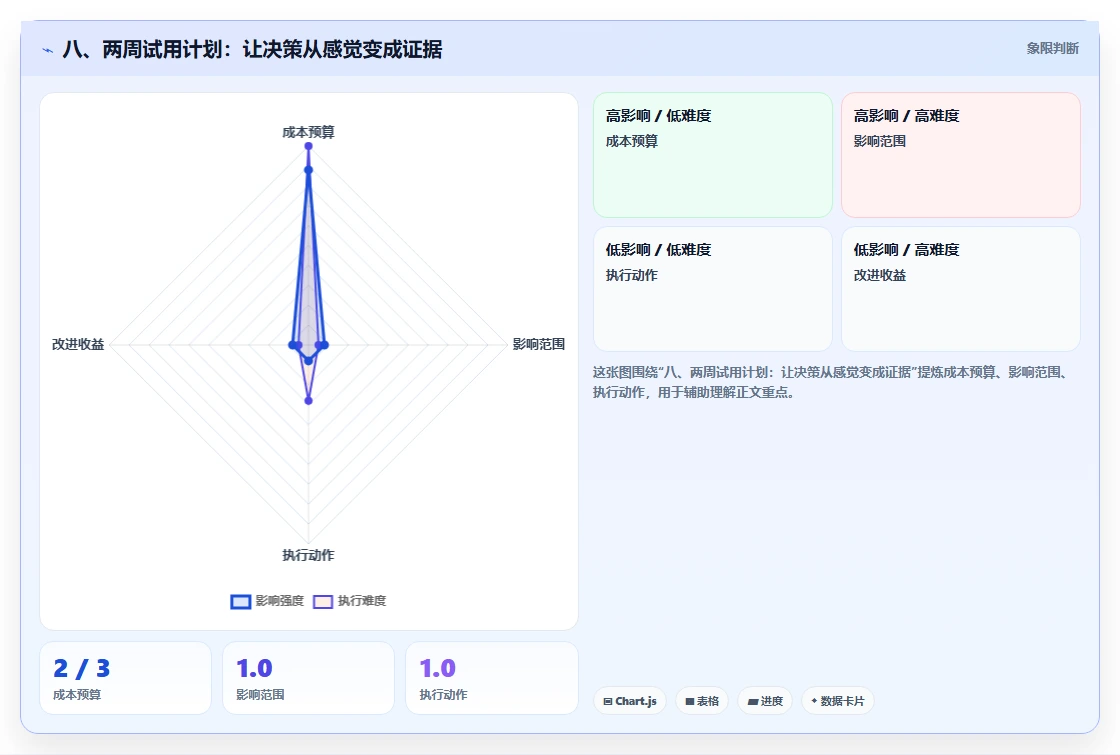Click the 数据卡片 tag chip
The image size is (1120, 755).
837,701
